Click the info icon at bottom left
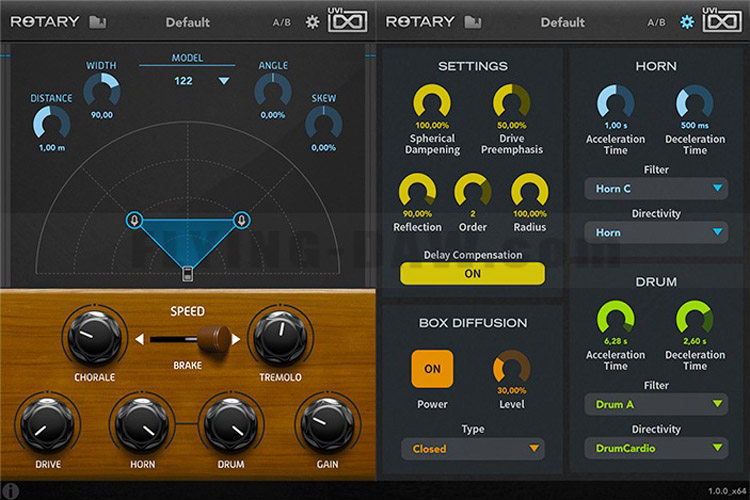The image size is (750, 500). click(11, 491)
